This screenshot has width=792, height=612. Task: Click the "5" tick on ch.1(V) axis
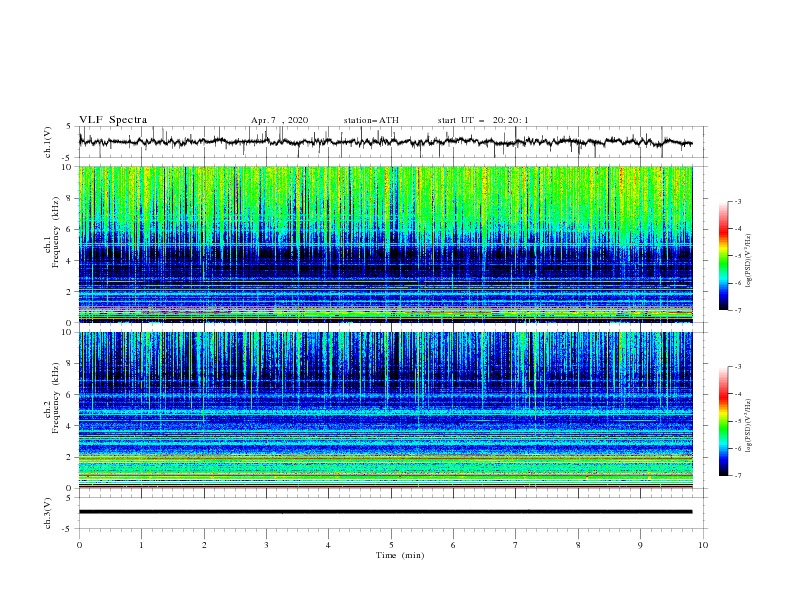tap(70, 126)
